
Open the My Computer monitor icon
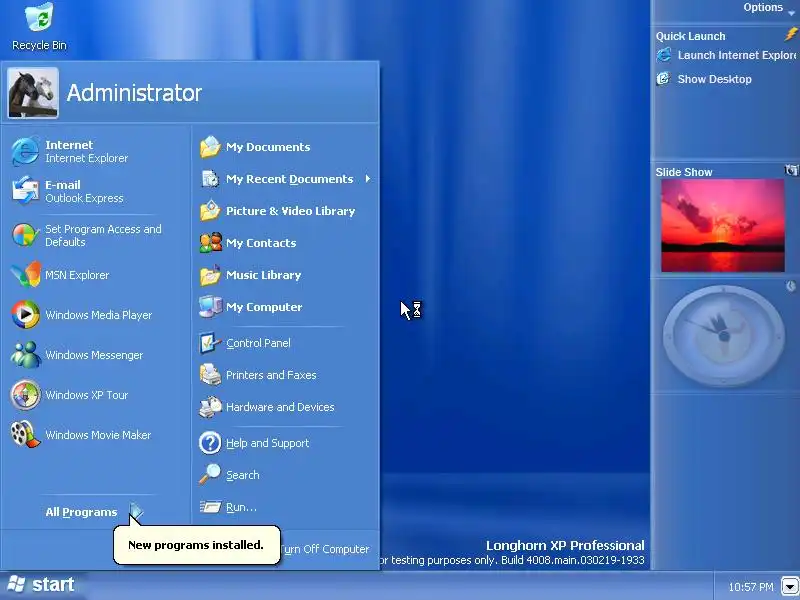point(210,307)
